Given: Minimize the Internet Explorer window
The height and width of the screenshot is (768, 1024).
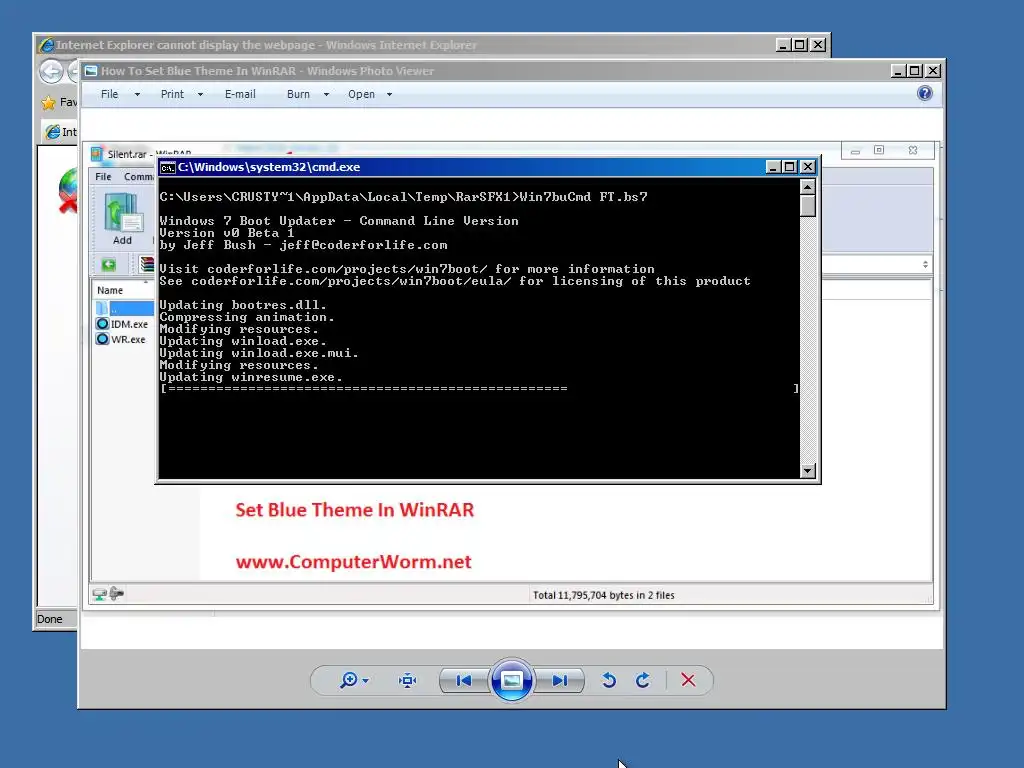Looking at the screenshot, I should tap(784, 45).
